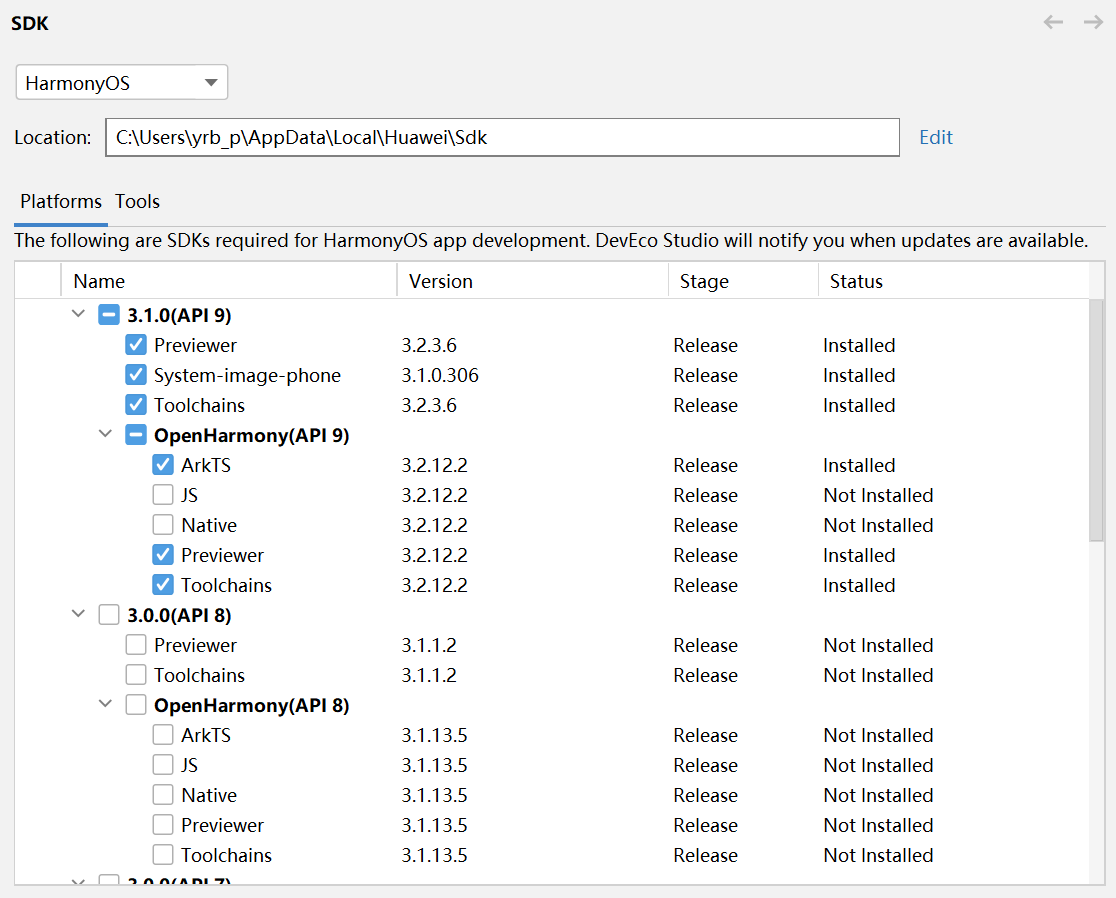Select the 3.1.0(API 9) label
Screen dimensions: 1116x898
[x=179, y=315]
